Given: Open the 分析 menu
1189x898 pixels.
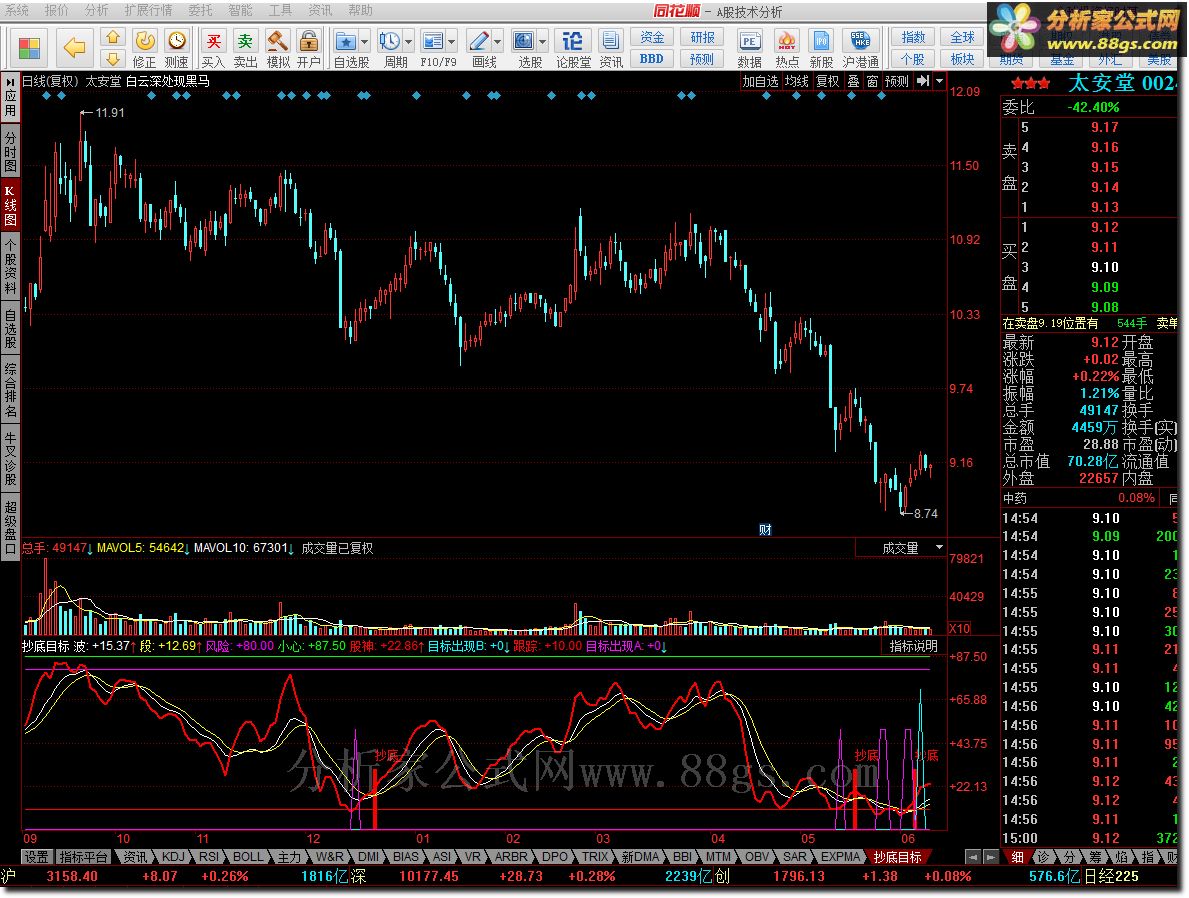Looking at the screenshot, I should tap(96, 10).
